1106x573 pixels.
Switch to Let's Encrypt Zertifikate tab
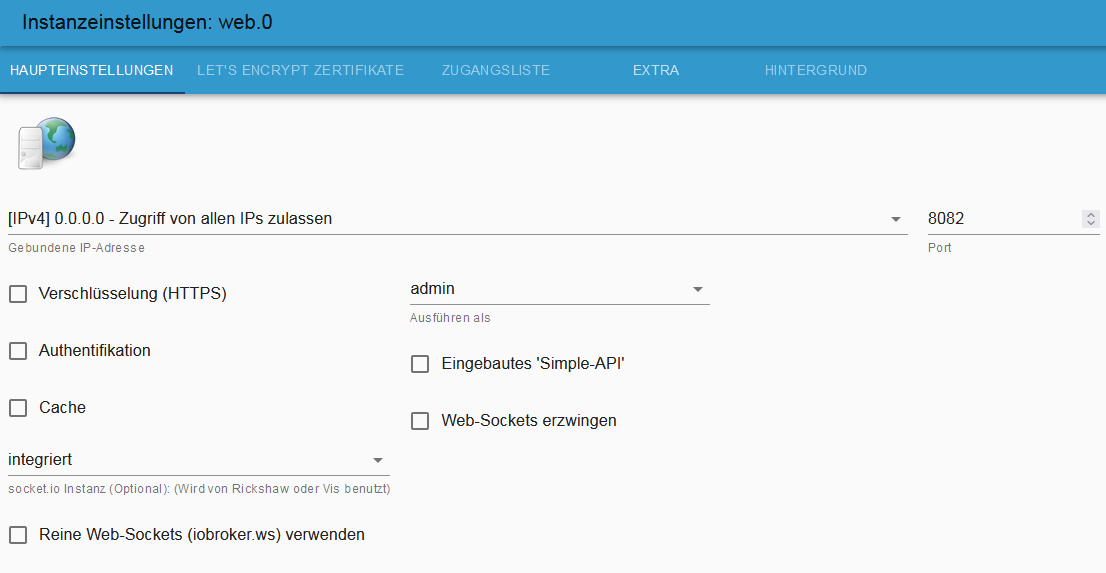coord(300,71)
